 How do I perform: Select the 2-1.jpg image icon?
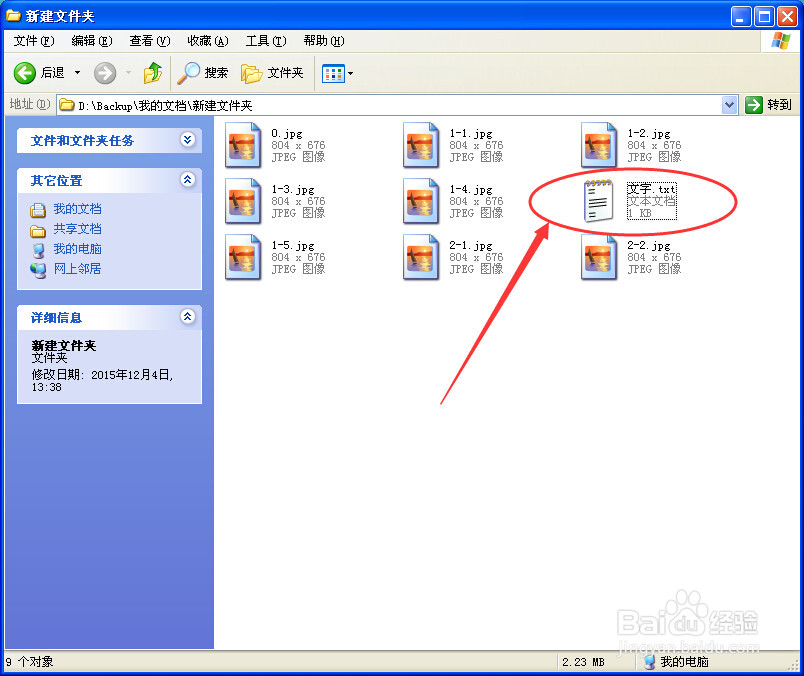point(420,257)
